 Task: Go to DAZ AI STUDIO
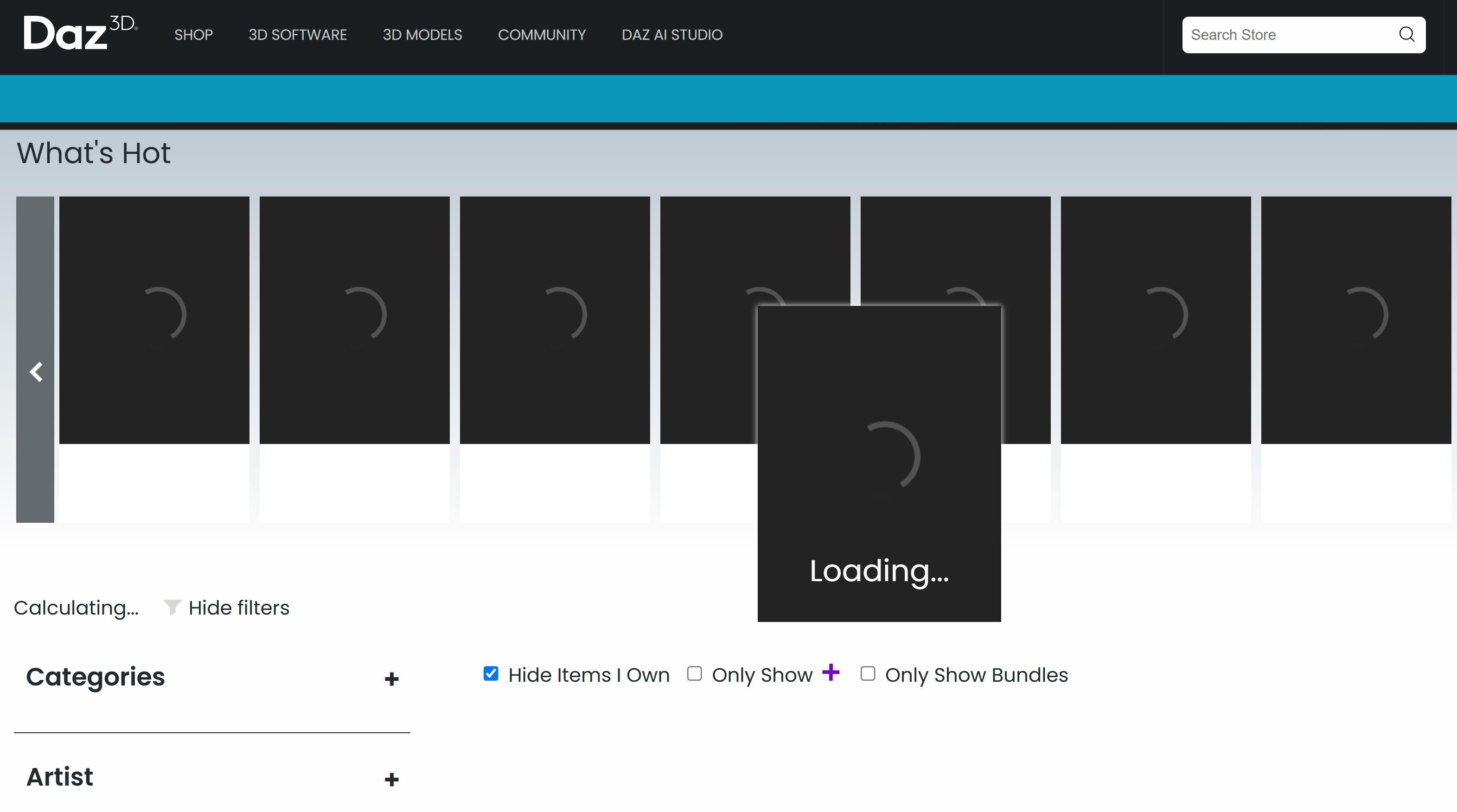click(672, 35)
